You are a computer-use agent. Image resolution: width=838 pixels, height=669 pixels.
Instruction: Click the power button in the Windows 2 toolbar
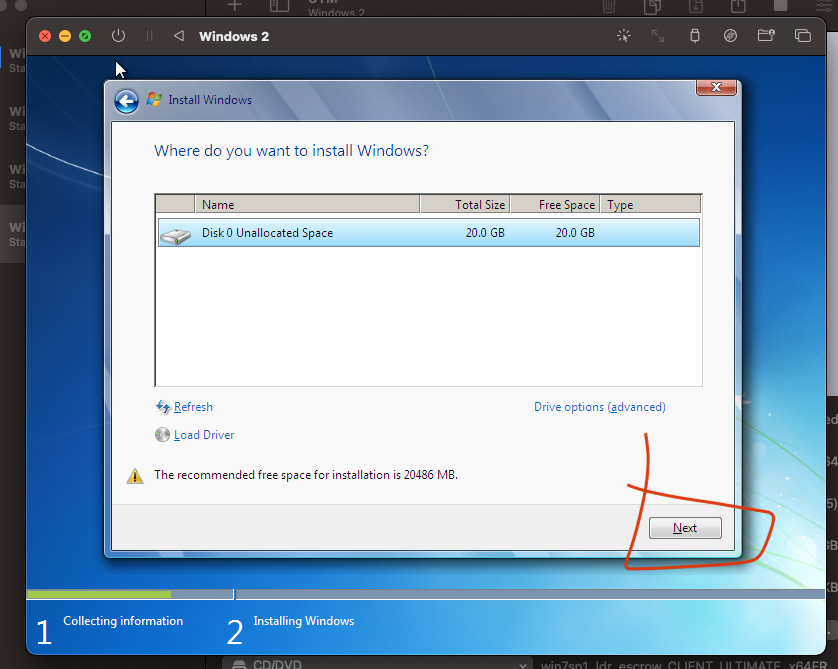click(118, 36)
